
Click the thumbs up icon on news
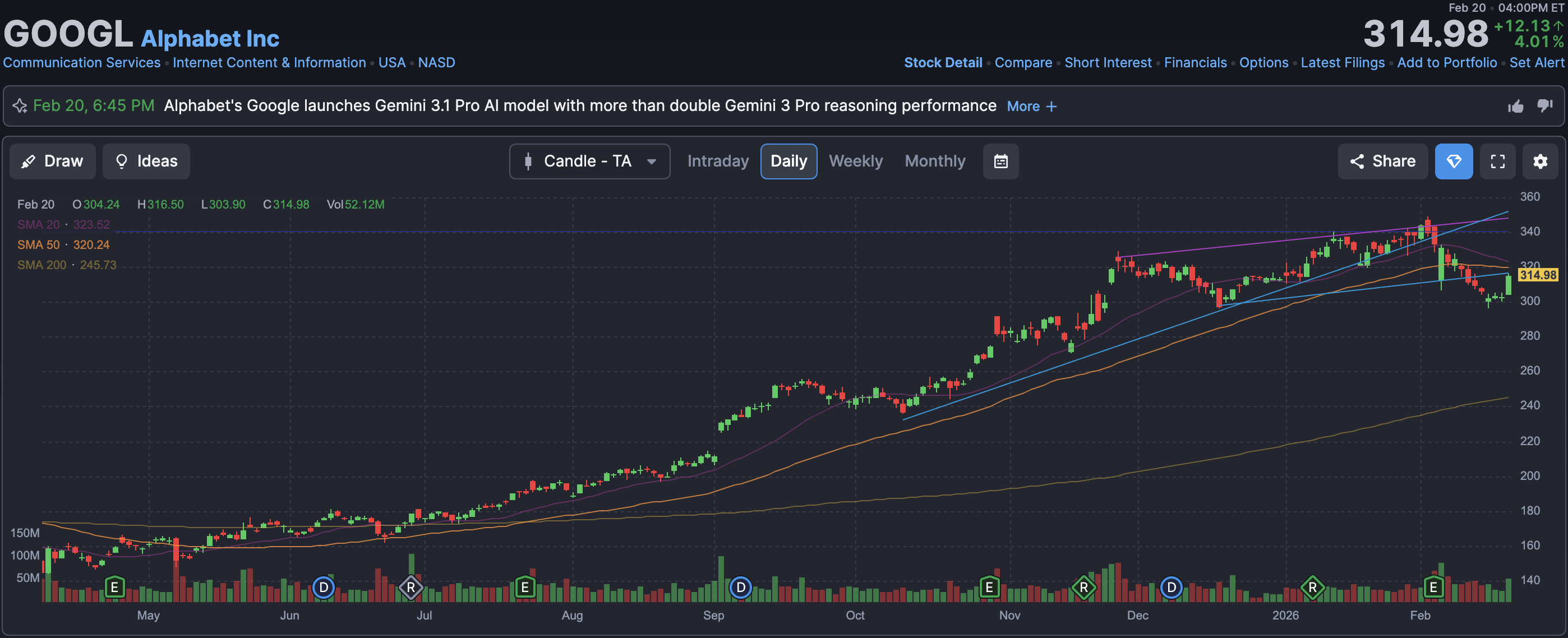pyautogui.click(x=1515, y=107)
